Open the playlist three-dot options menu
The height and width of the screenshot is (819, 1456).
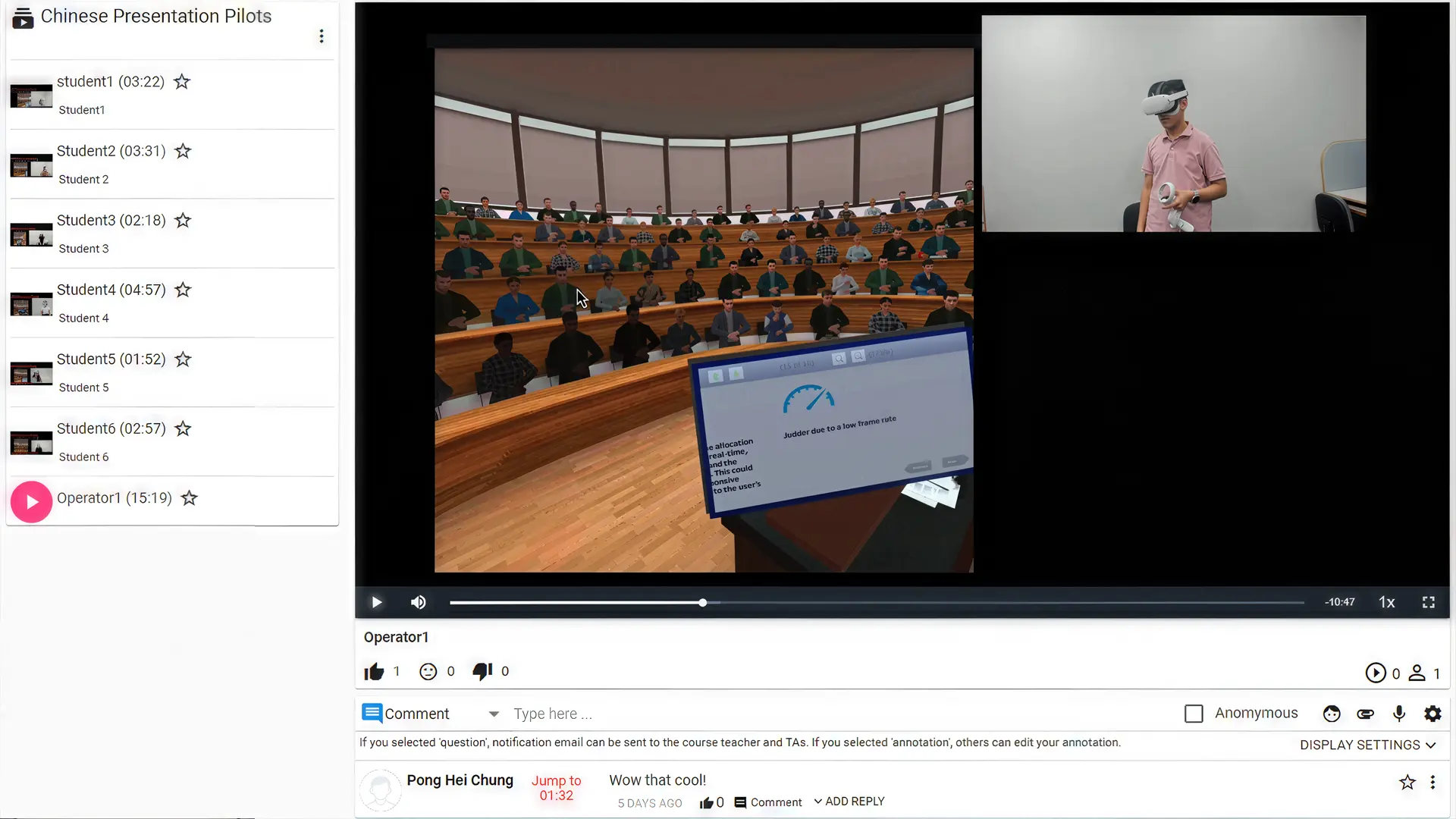[x=322, y=36]
